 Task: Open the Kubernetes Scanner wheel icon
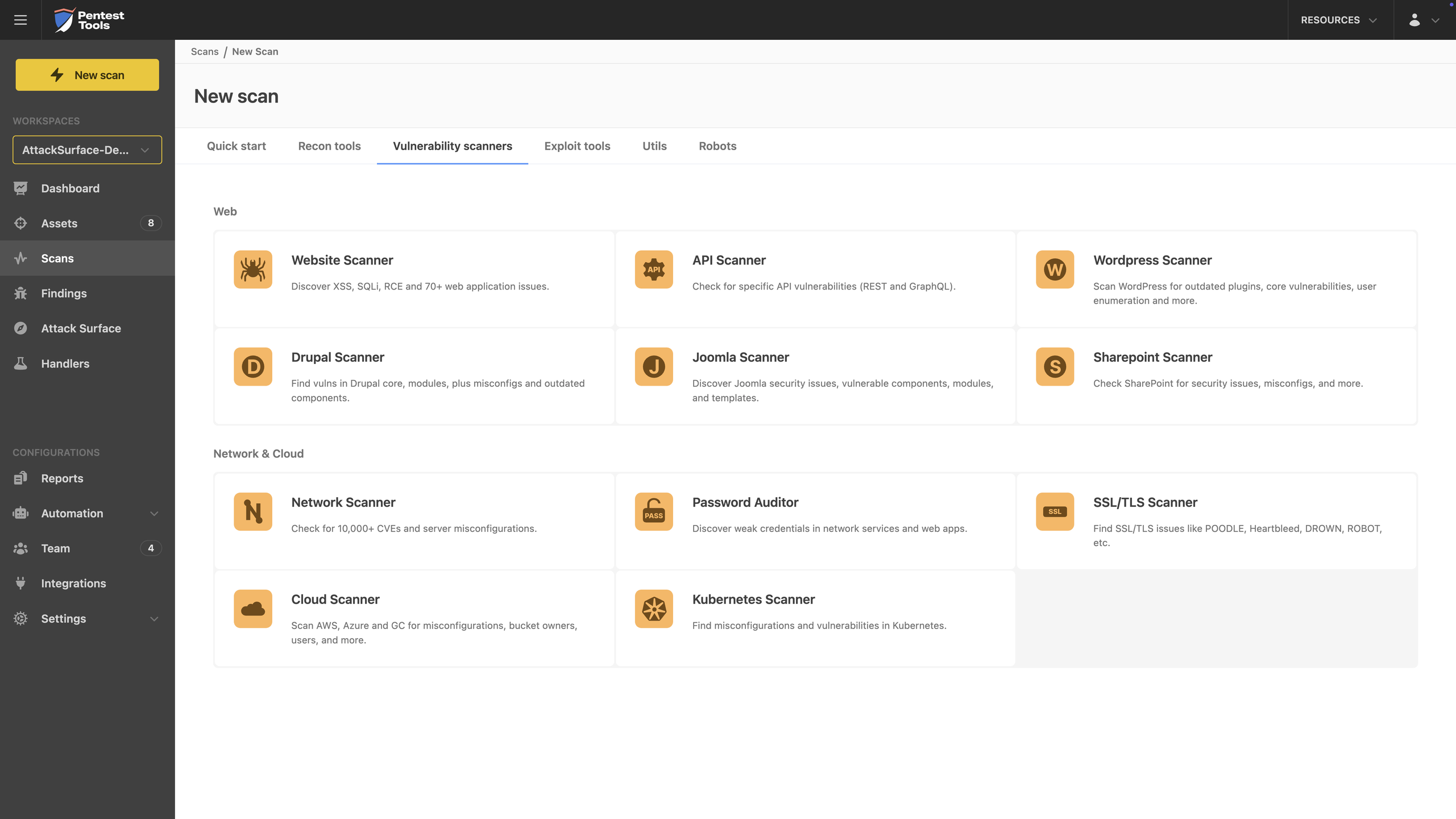point(654,609)
